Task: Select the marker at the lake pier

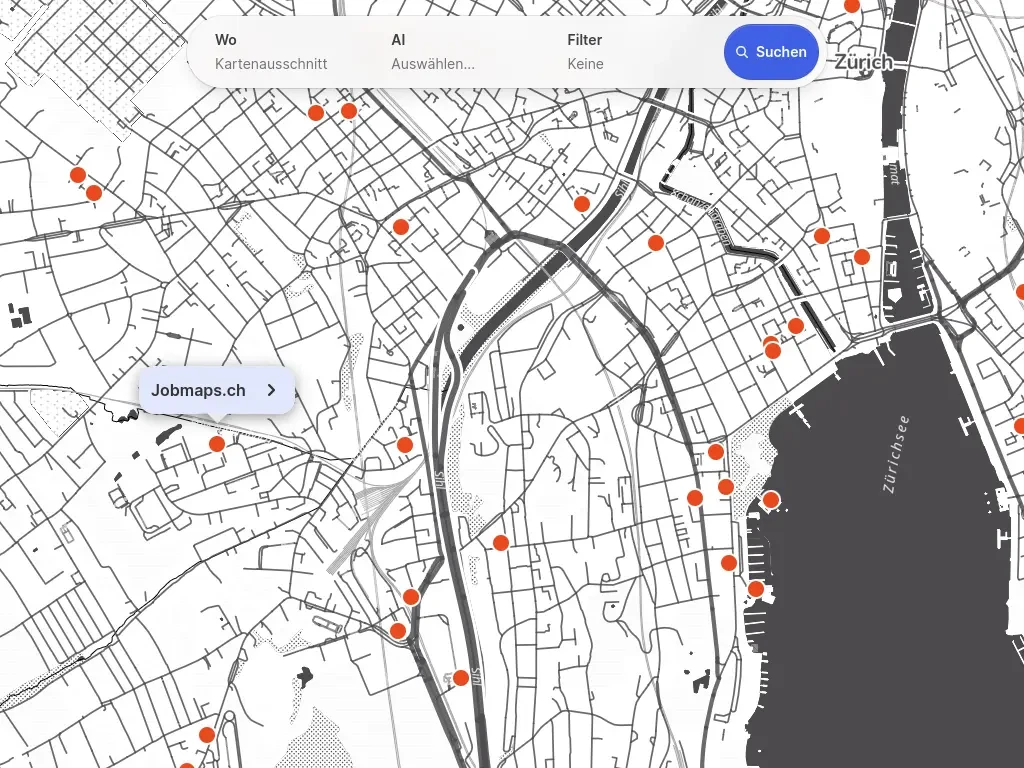Action: (x=771, y=499)
